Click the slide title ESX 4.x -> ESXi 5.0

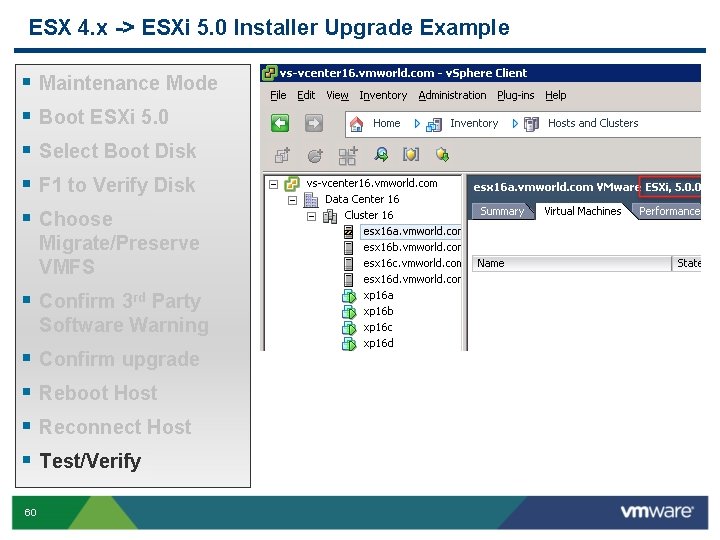pos(269,28)
